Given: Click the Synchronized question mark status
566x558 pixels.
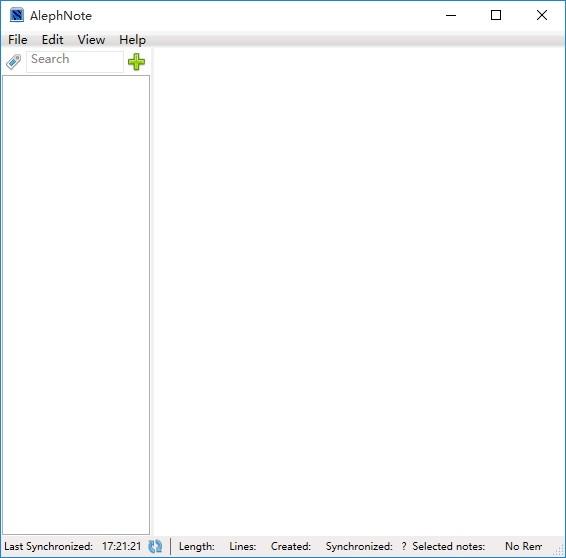Looking at the screenshot, I should click(x=404, y=546).
